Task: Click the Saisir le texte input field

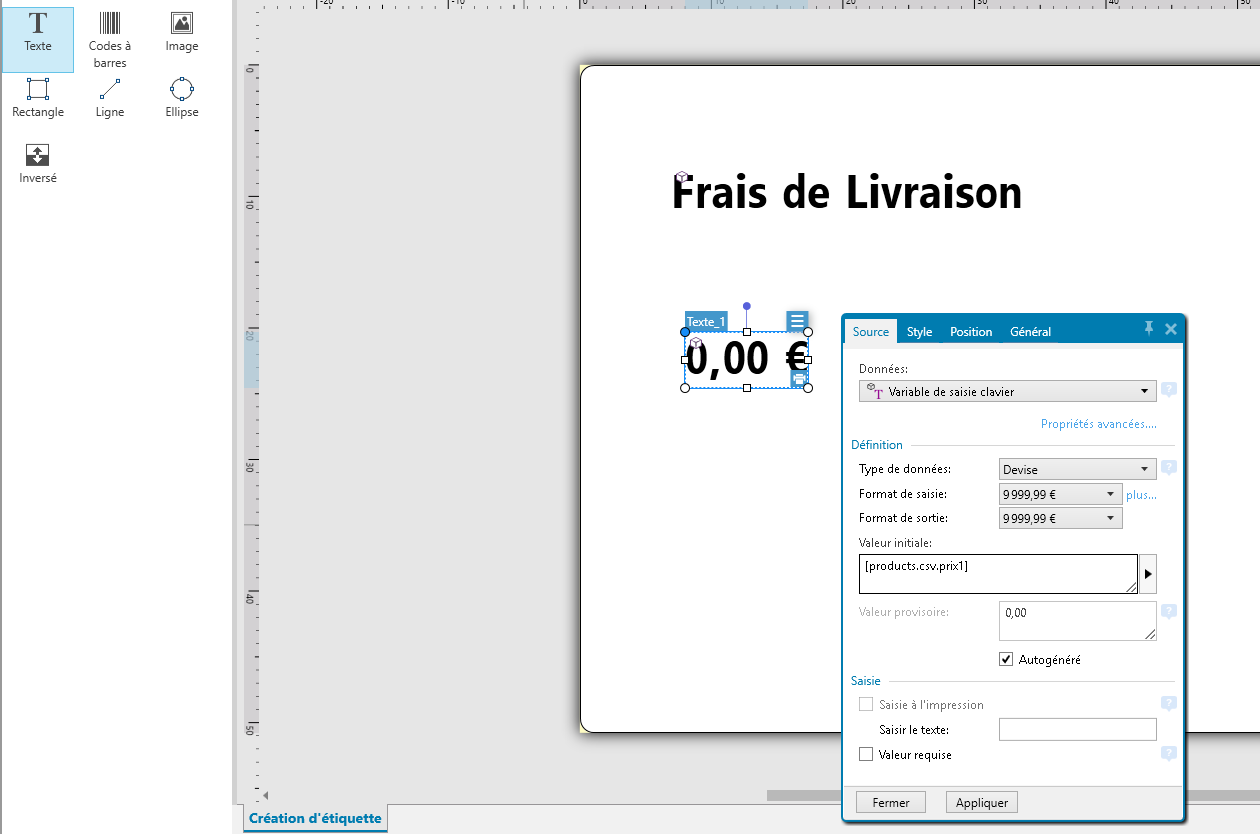Action: click(1077, 730)
